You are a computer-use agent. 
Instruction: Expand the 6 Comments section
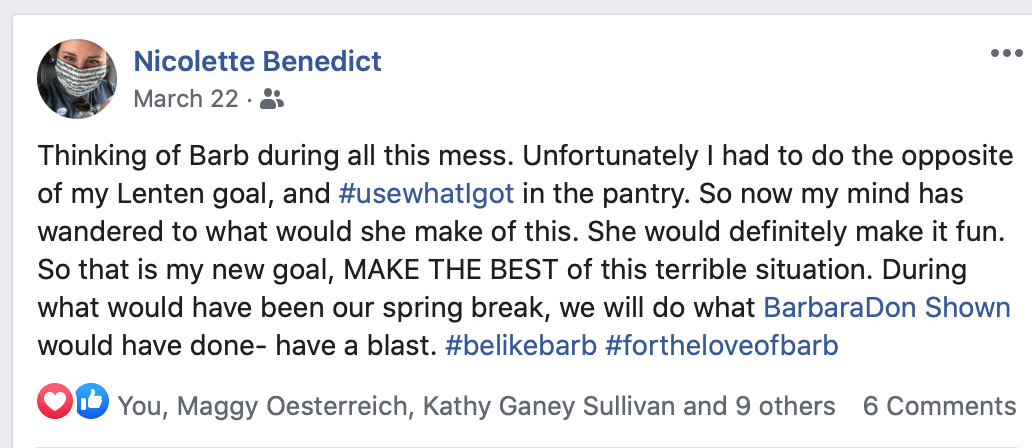(939, 405)
